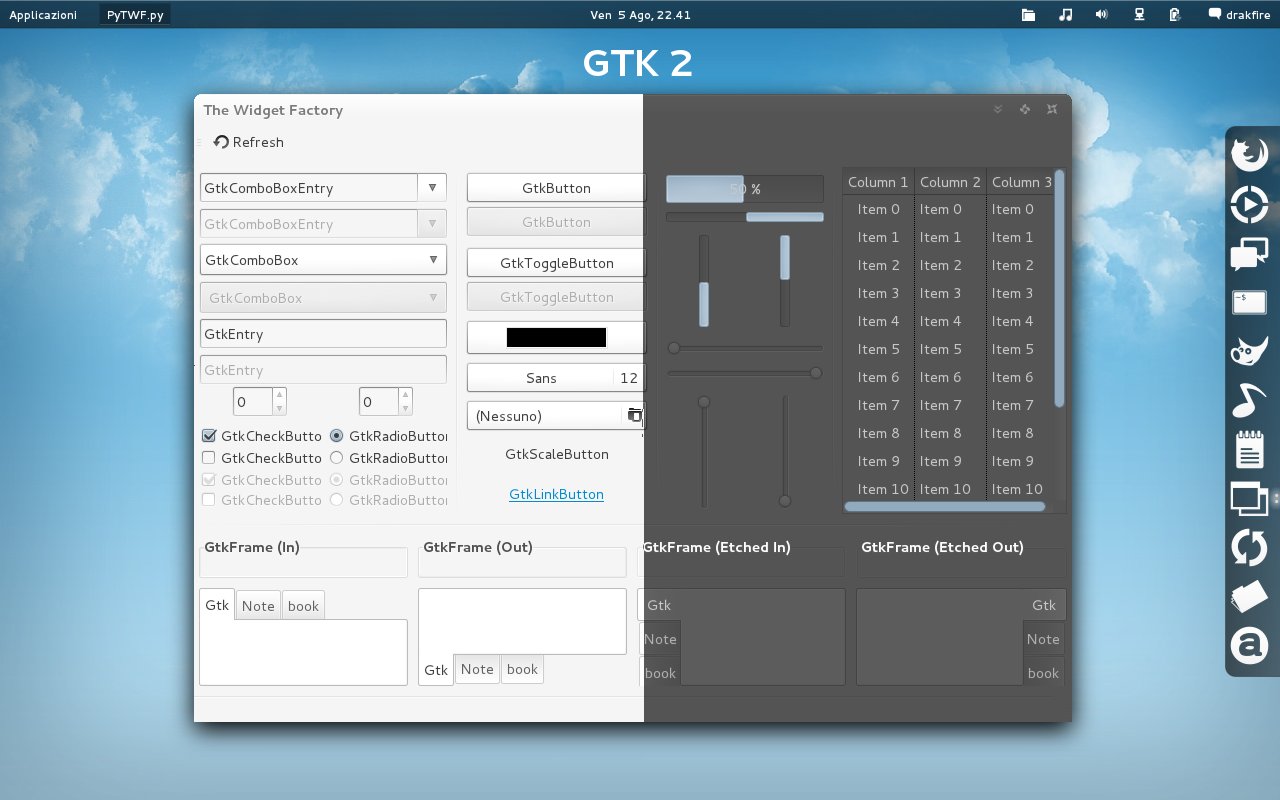Open the chat bubbles dock icon
The height and width of the screenshot is (800, 1280).
pos(1249,254)
